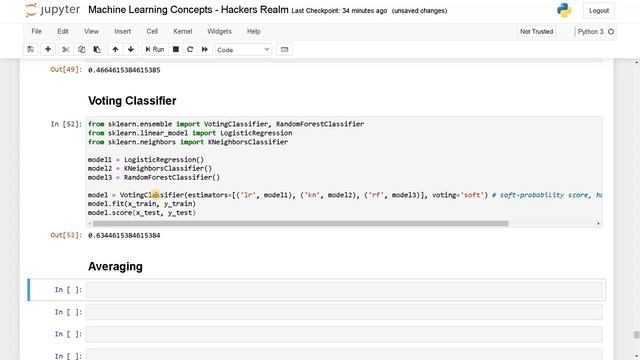Open the File menu
Image resolution: width=640 pixels, height=360 pixels.
pos(37,31)
